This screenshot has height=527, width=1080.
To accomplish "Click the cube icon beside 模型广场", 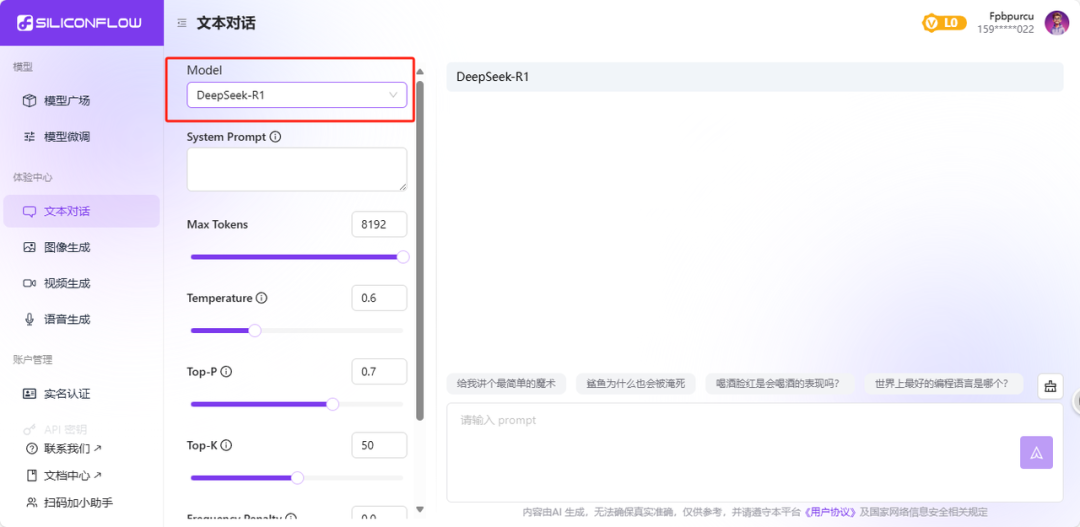I will coord(29,101).
